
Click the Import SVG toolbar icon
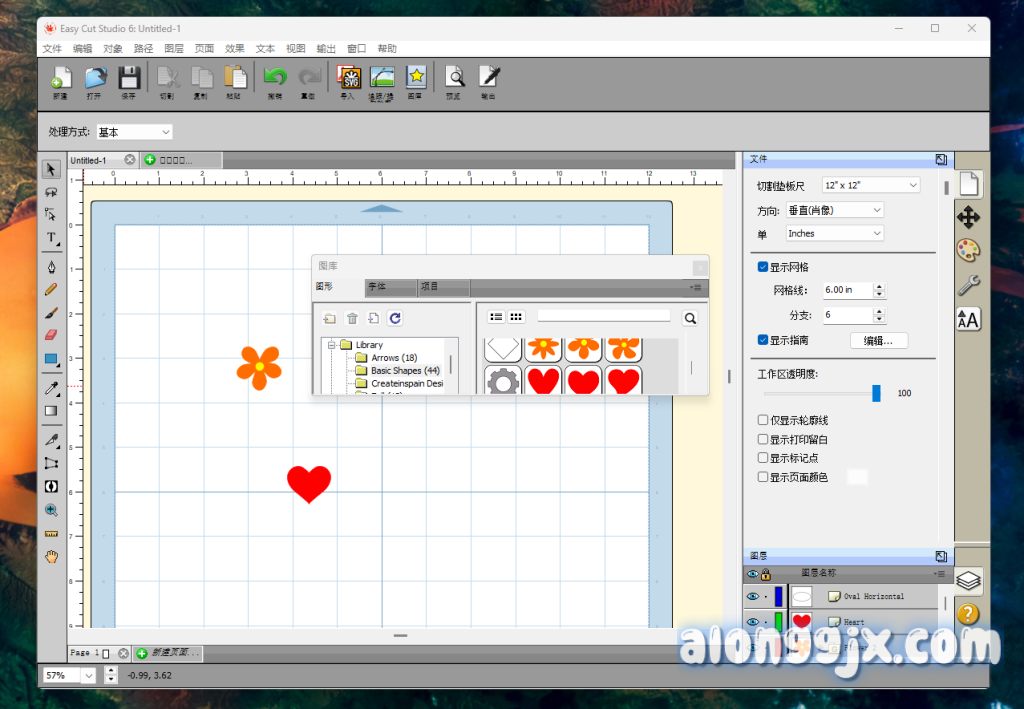point(348,78)
